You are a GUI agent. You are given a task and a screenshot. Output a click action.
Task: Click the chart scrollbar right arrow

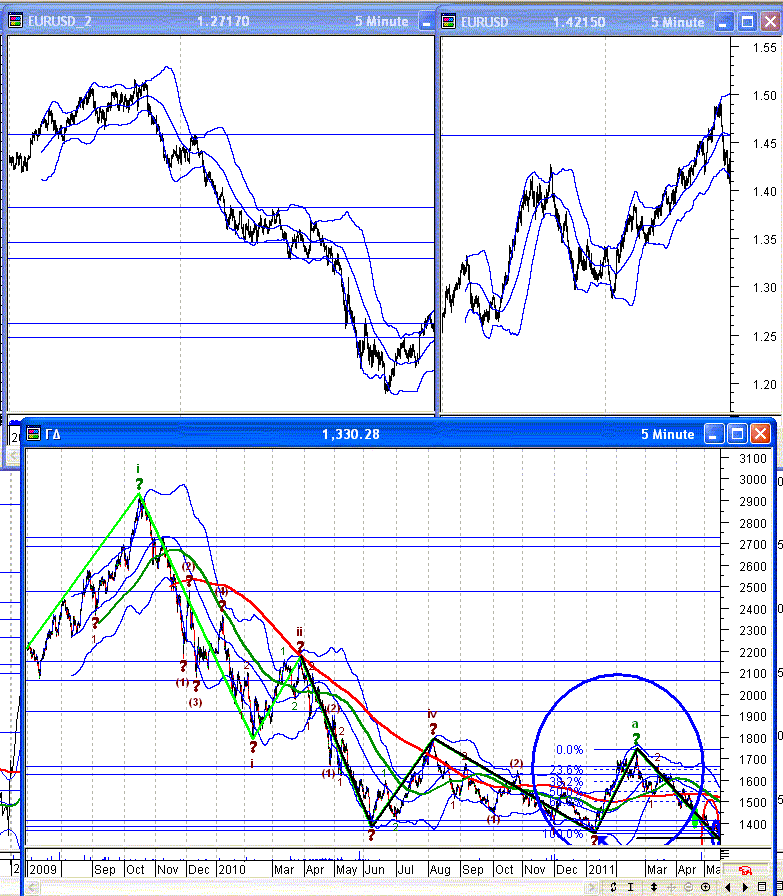pos(593,887)
